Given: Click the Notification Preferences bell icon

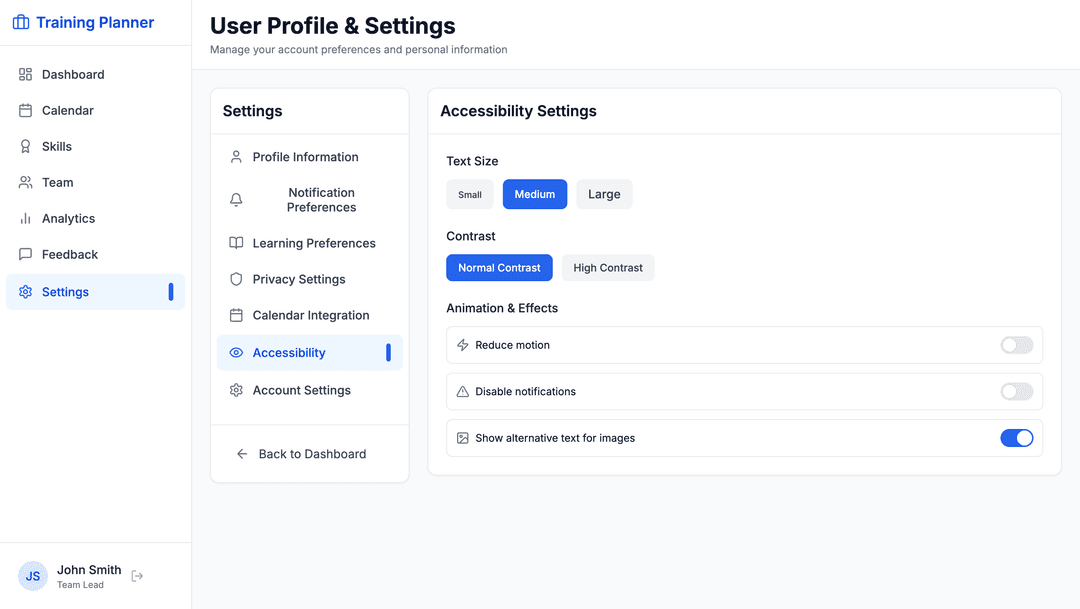Looking at the screenshot, I should coord(236,200).
